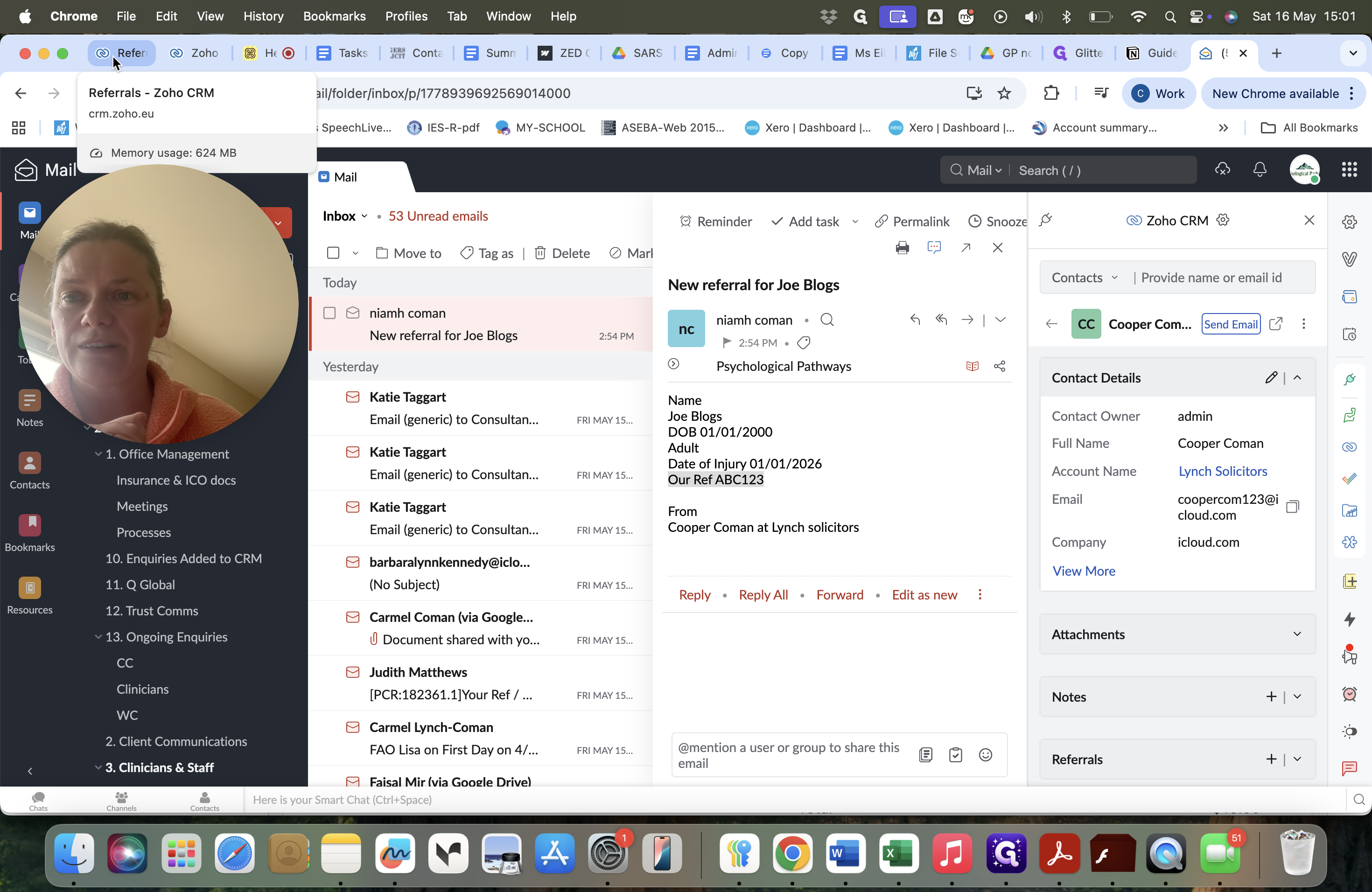Screen dimensions: 1372x892
Task: Click the reply-all arrow icon in email header
Action: (941, 320)
